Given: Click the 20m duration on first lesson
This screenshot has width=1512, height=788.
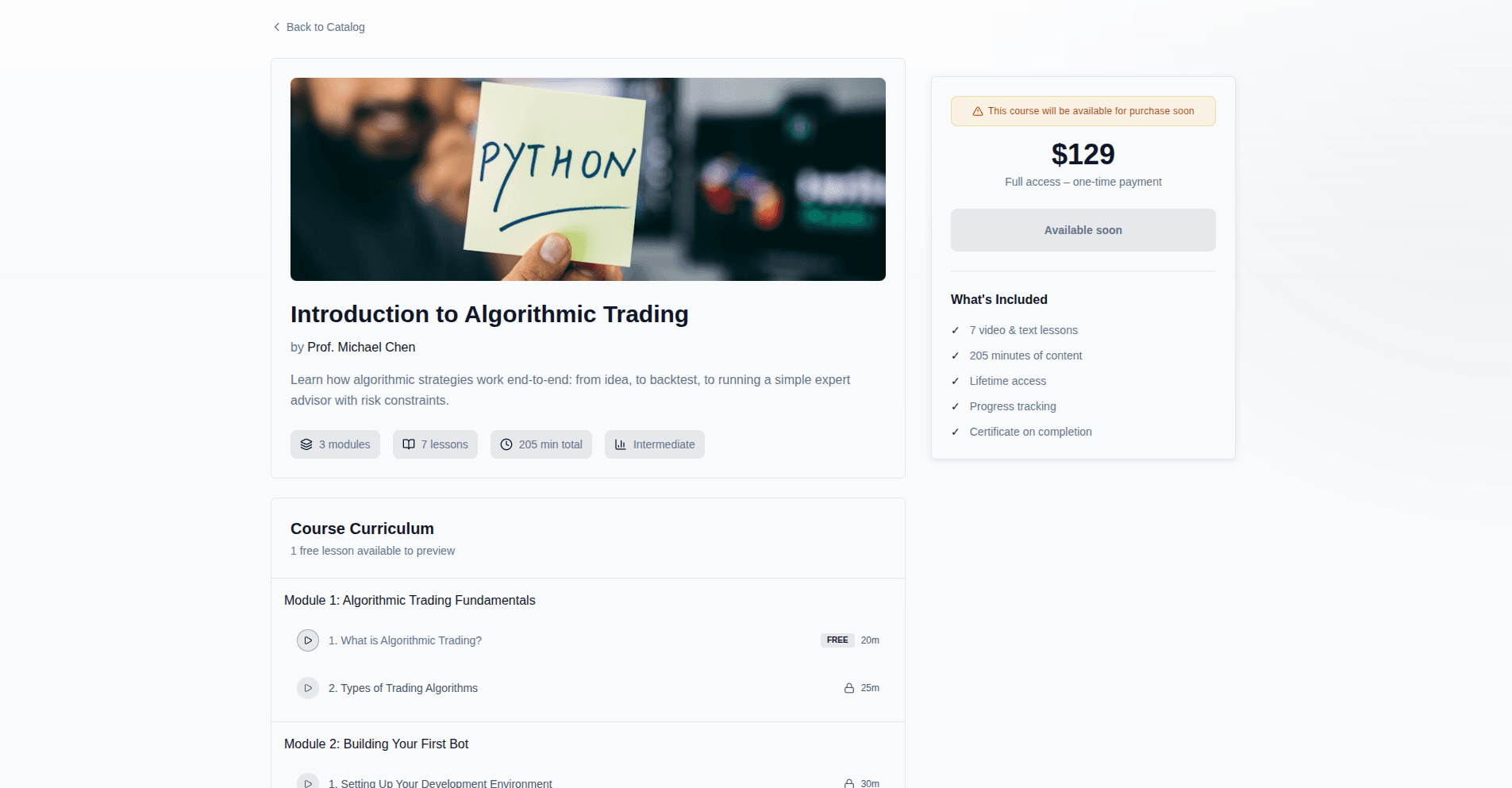Looking at the screenshot, I should click(x=870, y=640).
